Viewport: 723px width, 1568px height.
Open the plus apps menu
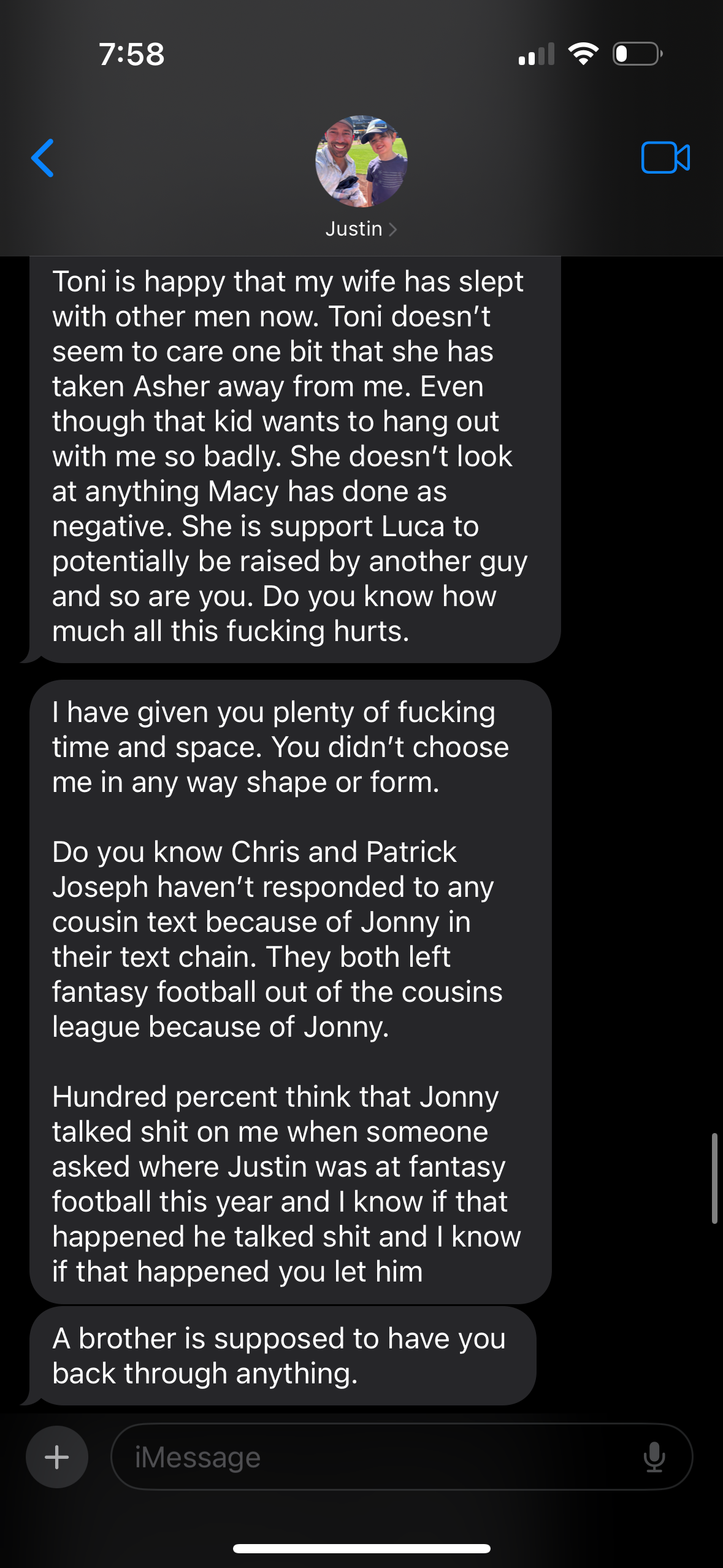[x=57, y=1457]
